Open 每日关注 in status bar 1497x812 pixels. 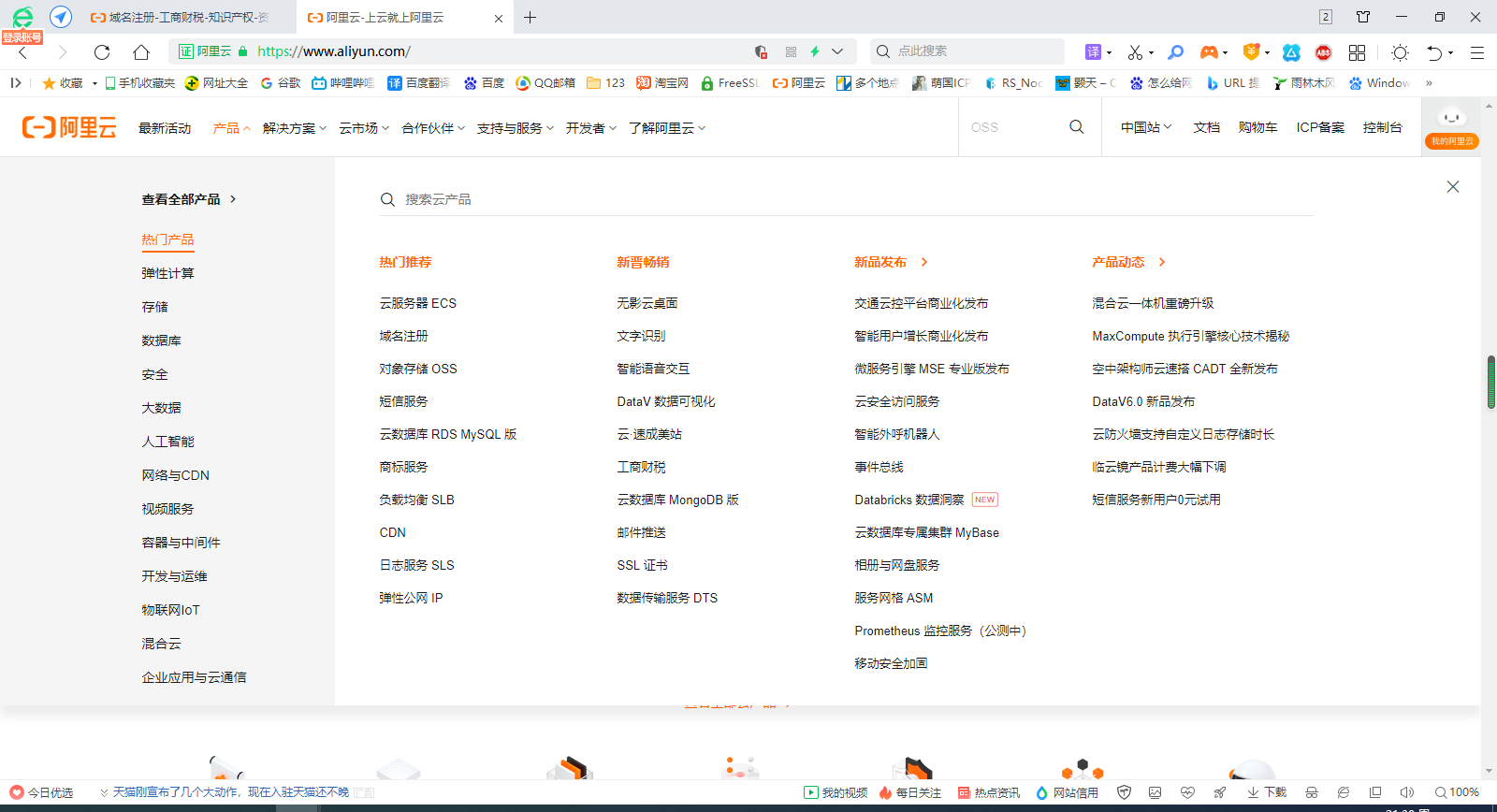(910, 792)
